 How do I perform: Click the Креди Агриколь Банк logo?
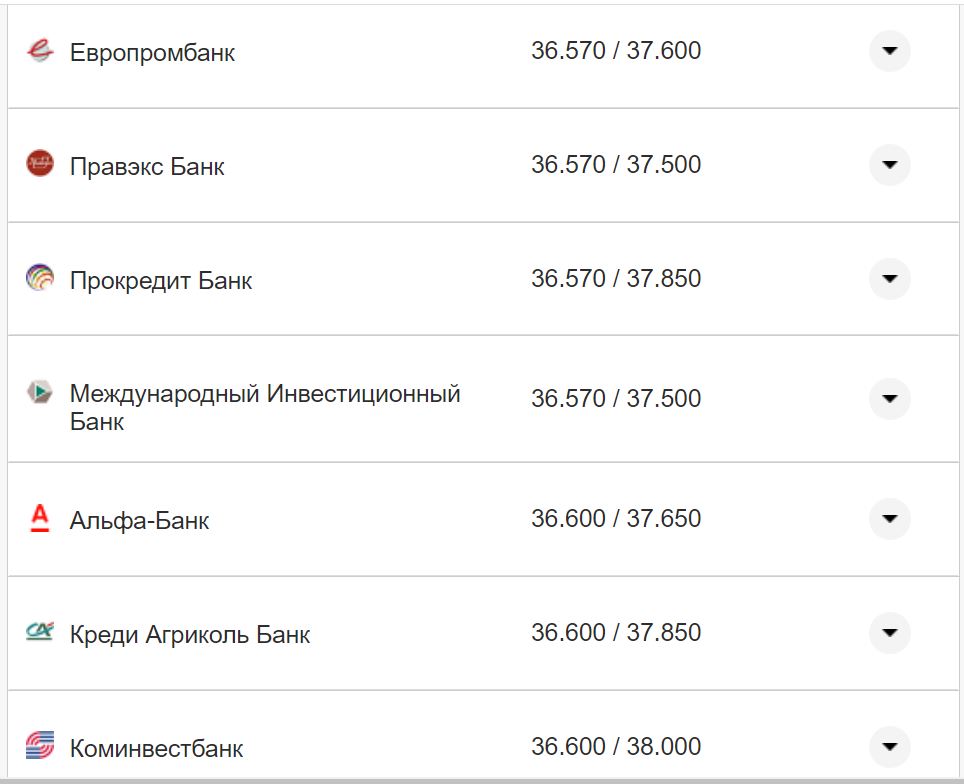tap(39, 631)
